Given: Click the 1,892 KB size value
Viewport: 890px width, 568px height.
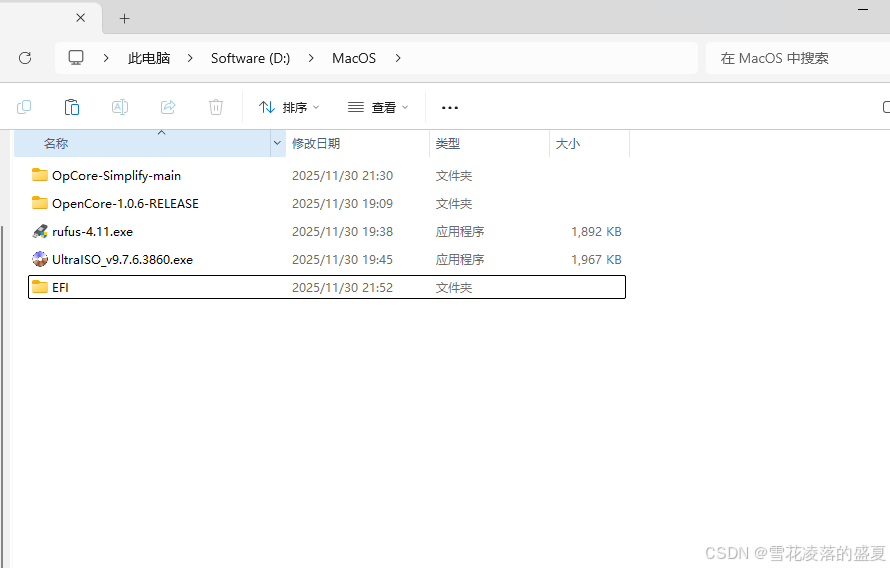Looking at the screenshot, I should 596,232.
